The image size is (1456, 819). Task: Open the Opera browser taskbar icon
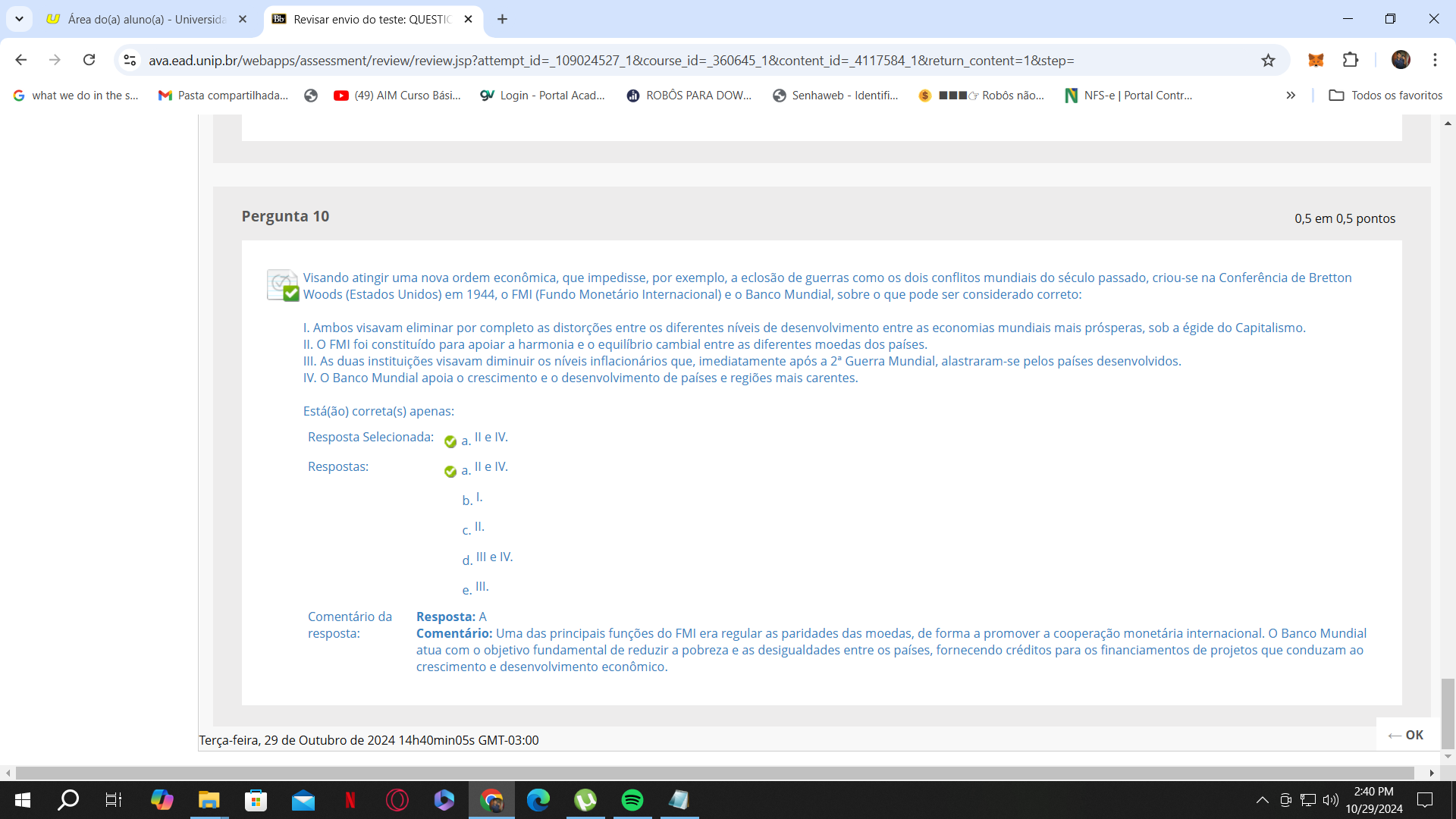(397, 800)
